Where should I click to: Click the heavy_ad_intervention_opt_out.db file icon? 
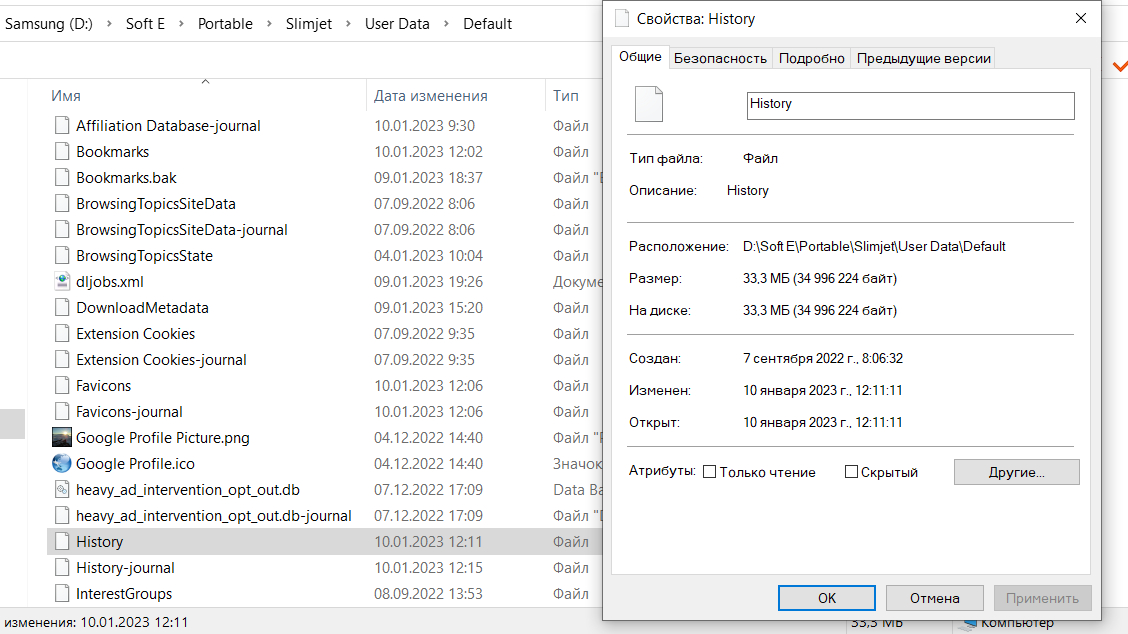point(62,490)
